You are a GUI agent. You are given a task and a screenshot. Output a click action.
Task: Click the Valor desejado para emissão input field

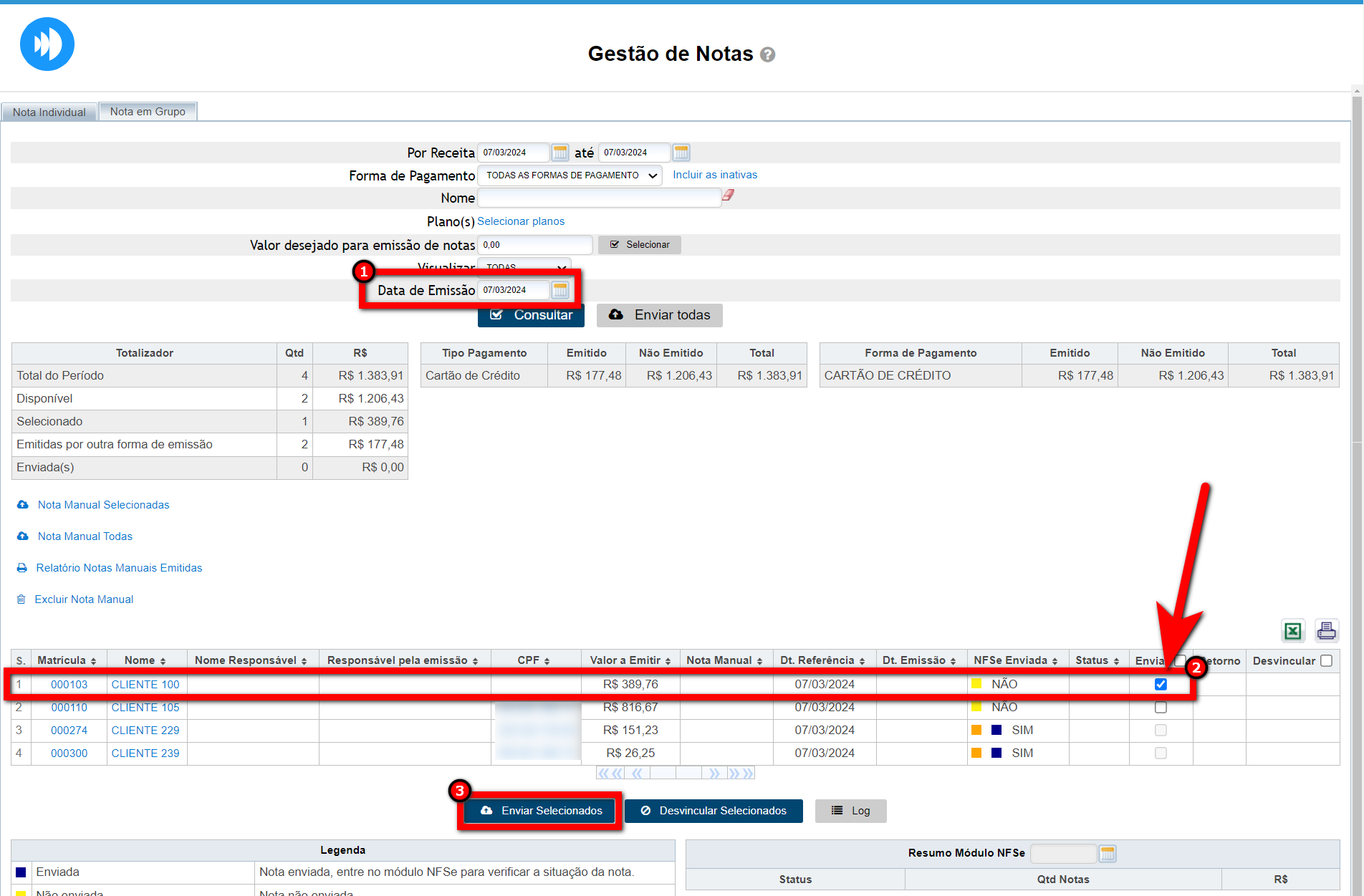point(534,245)
